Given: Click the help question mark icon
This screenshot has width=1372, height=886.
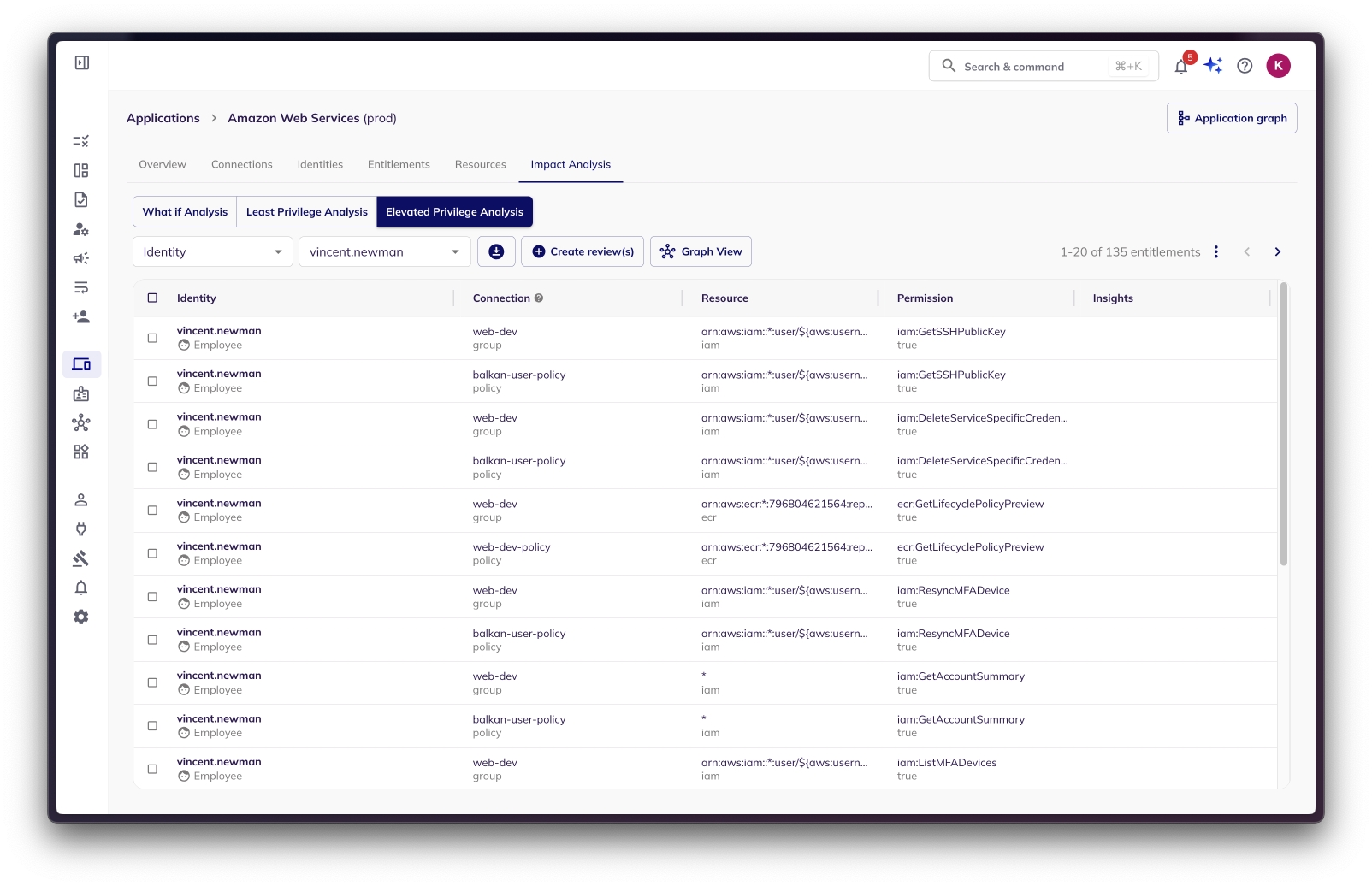Looking at the screenshot, I should [x=1245, y=66].
